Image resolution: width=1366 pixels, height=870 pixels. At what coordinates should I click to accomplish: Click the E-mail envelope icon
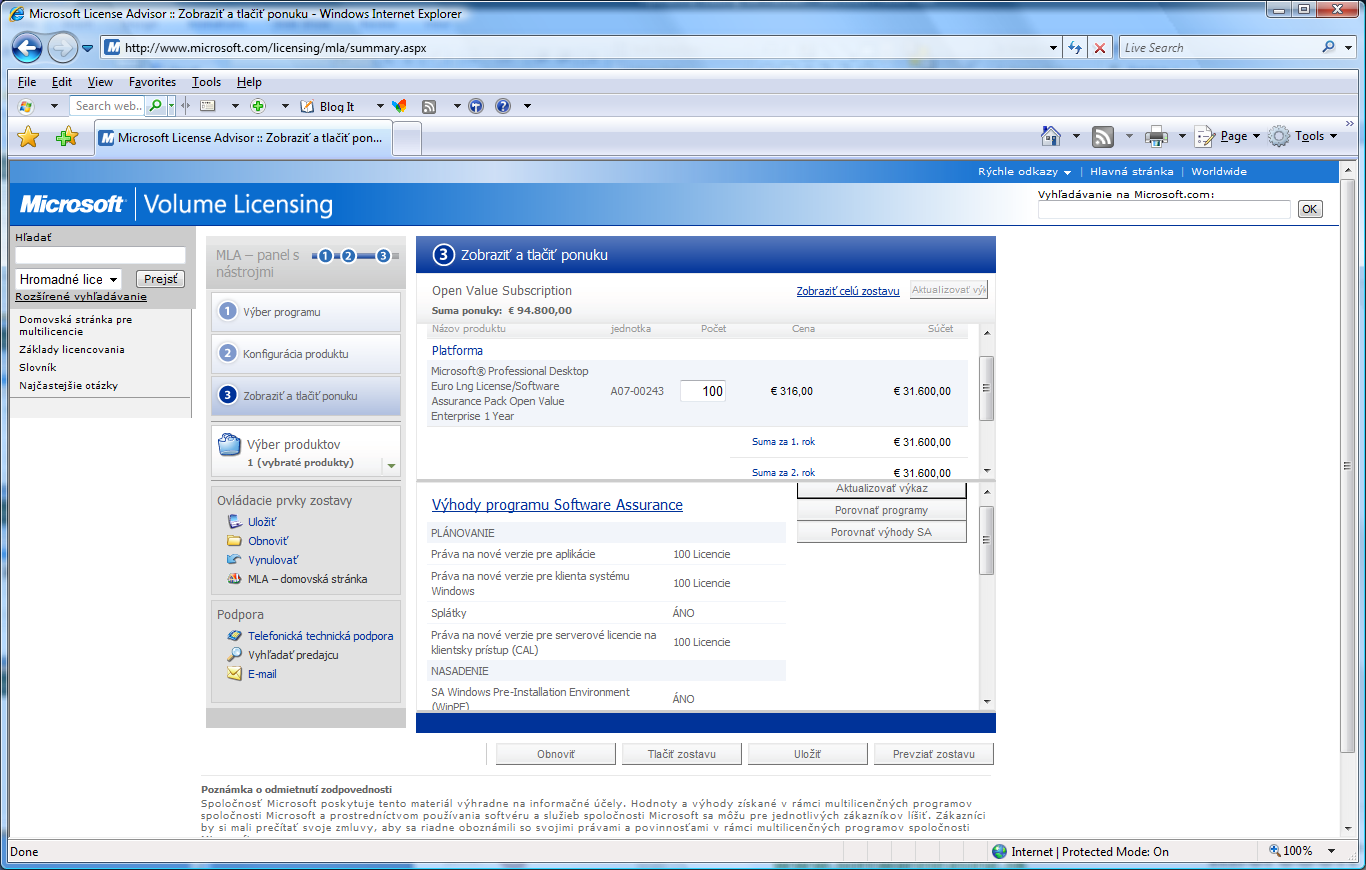click(x=234, y=674)
